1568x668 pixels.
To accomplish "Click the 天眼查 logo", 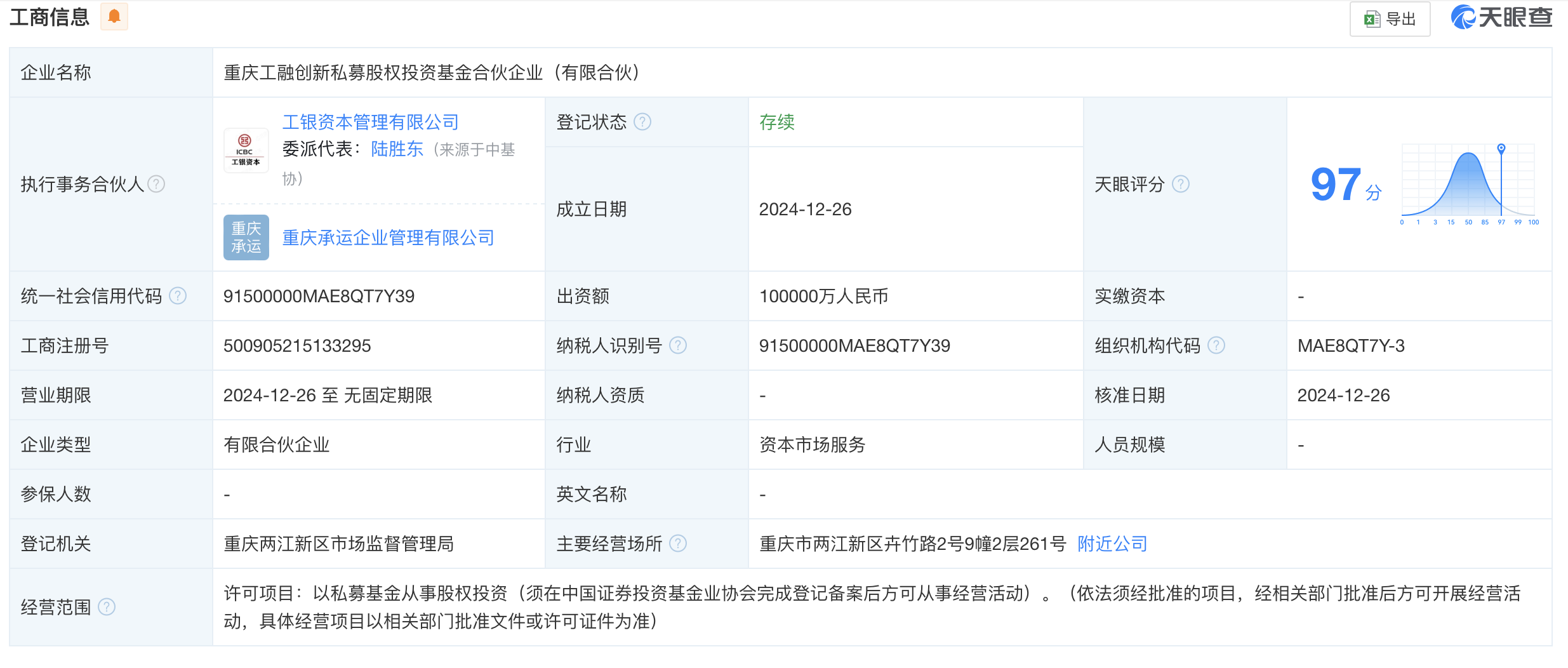I will point(1501,17).
